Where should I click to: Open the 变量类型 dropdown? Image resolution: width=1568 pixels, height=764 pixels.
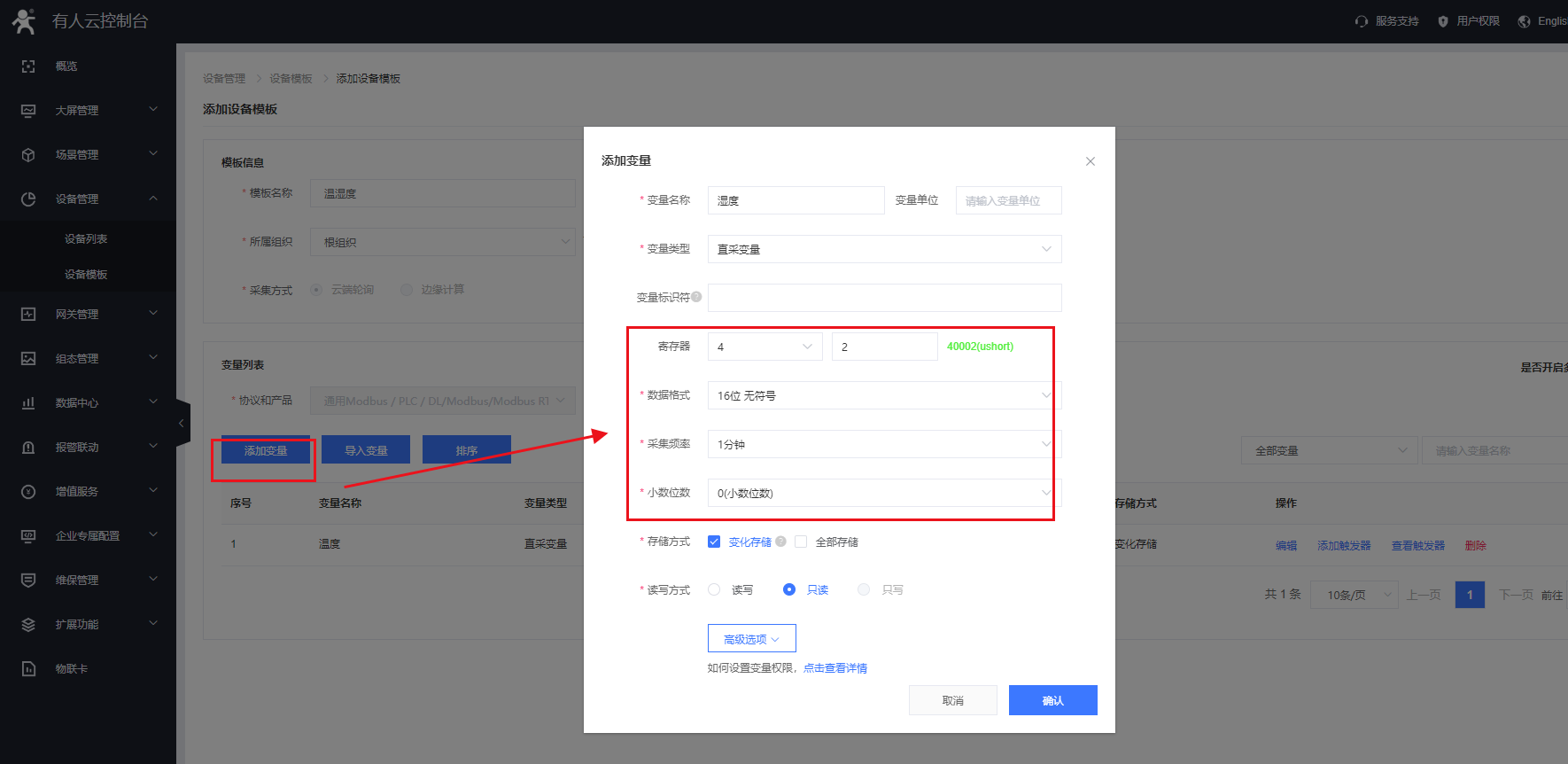(x=884, y=249)
